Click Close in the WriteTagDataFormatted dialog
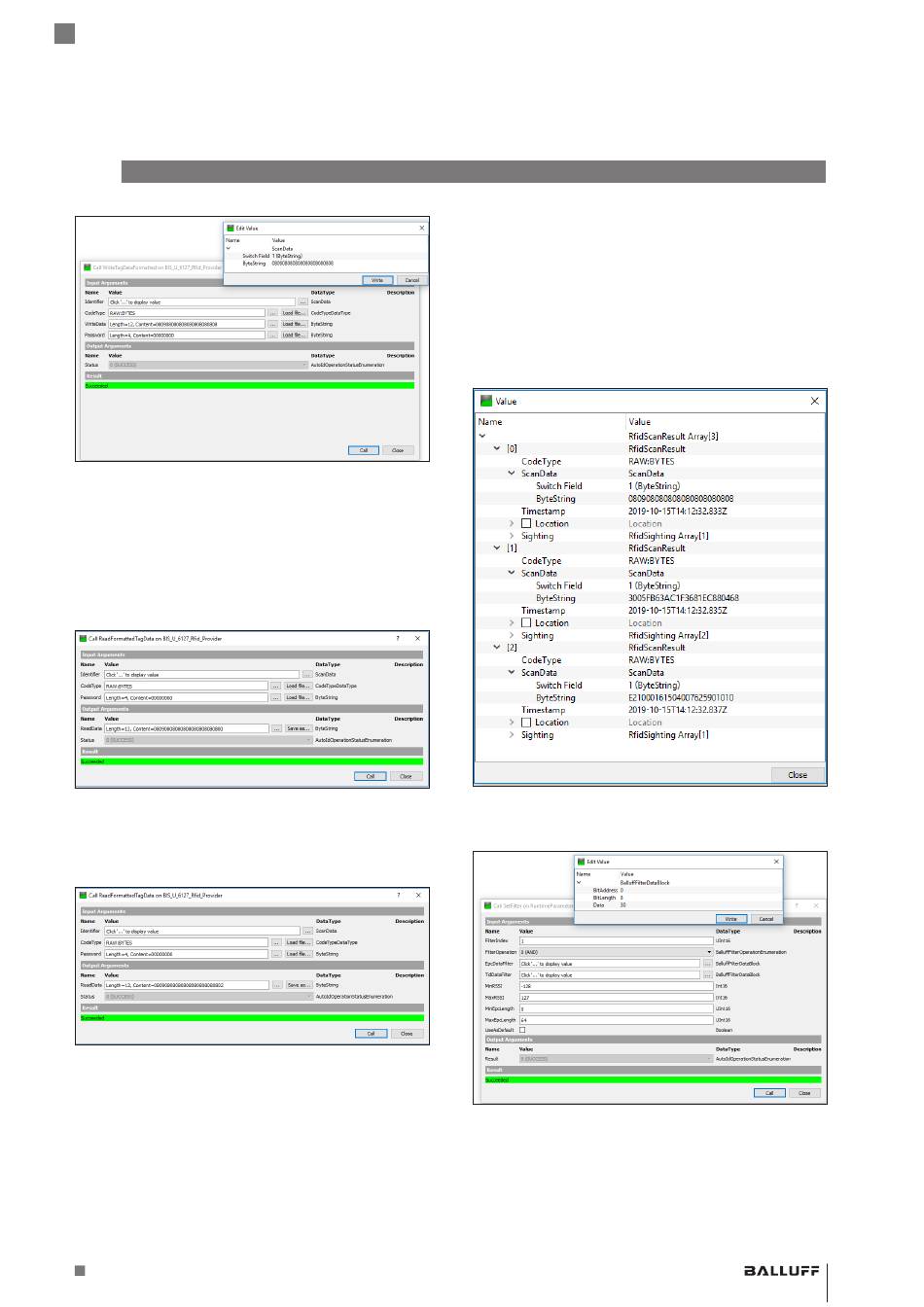Image resolution: width=924 pixels, height=1307 pixels. [398, 450]
